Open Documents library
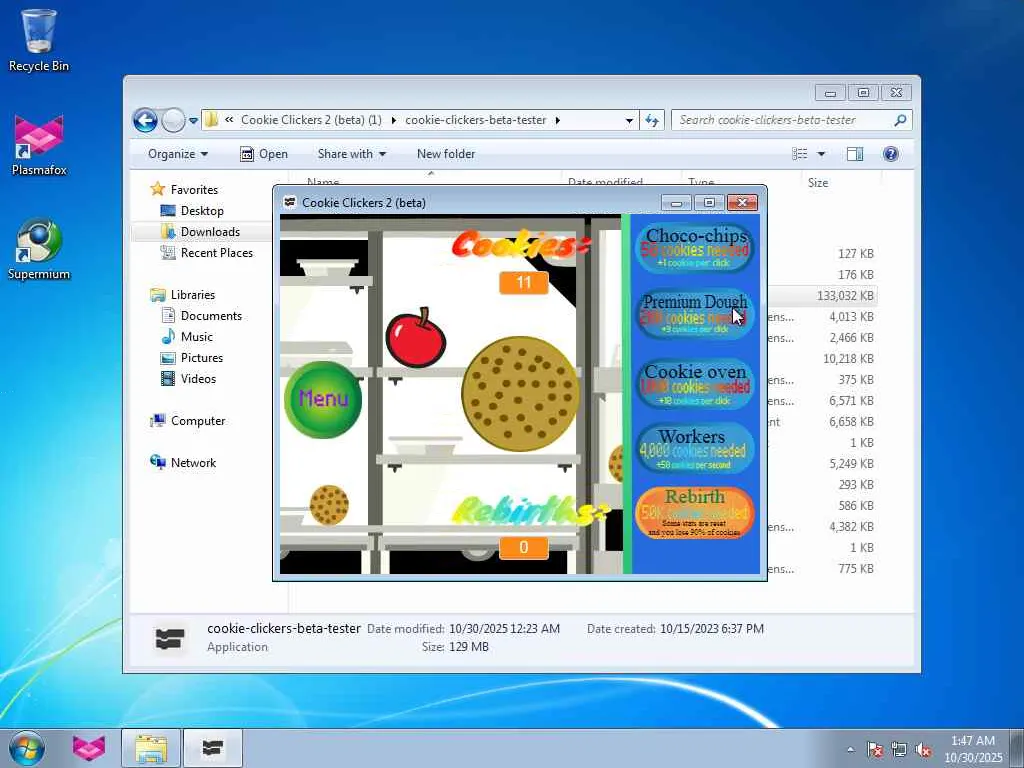The image size is (1024, 768). pos(211,316)
